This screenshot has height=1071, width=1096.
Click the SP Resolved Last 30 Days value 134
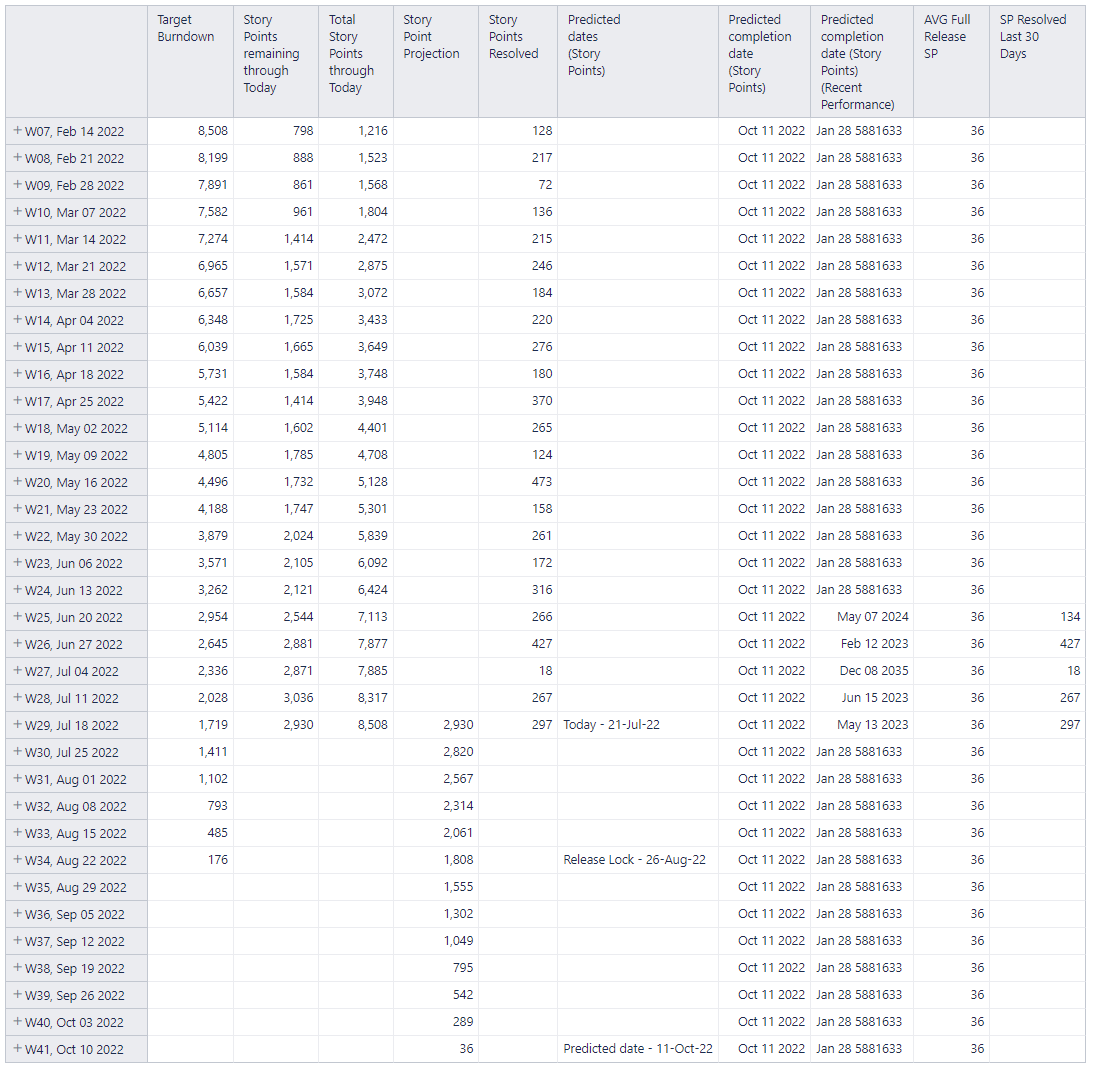point(1069,617)
